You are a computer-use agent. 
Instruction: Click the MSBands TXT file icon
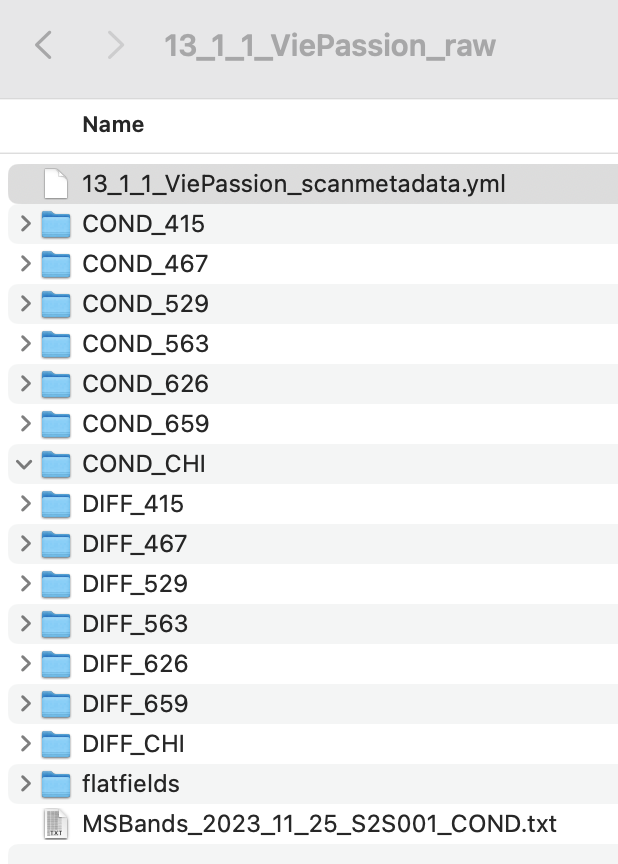point(56,824)
